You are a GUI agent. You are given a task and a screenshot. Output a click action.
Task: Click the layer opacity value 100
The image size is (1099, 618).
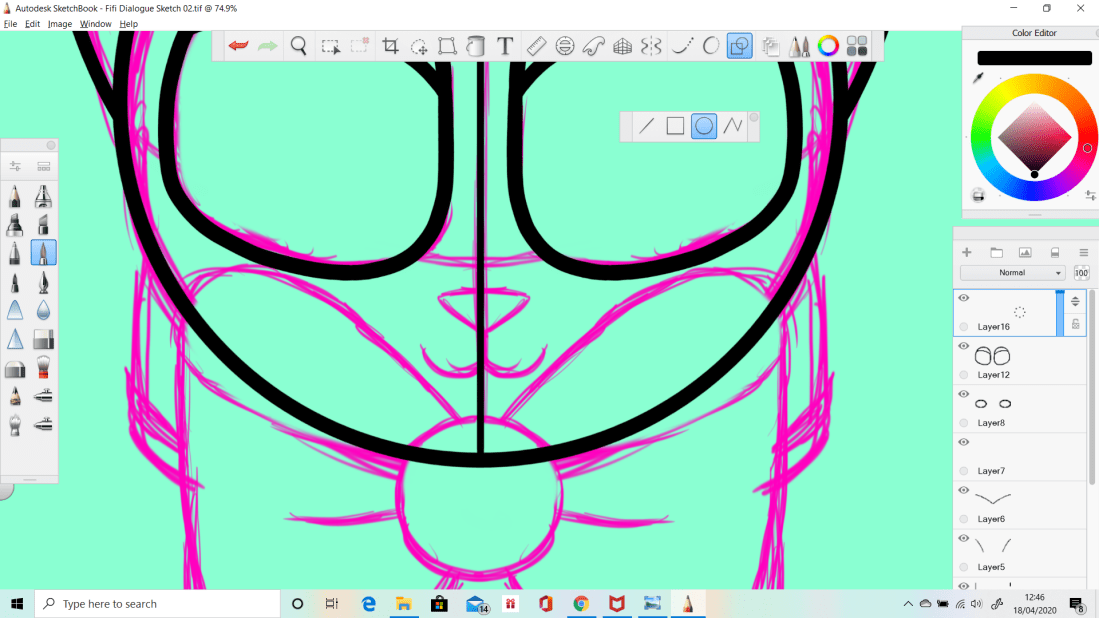(1081, 272)
